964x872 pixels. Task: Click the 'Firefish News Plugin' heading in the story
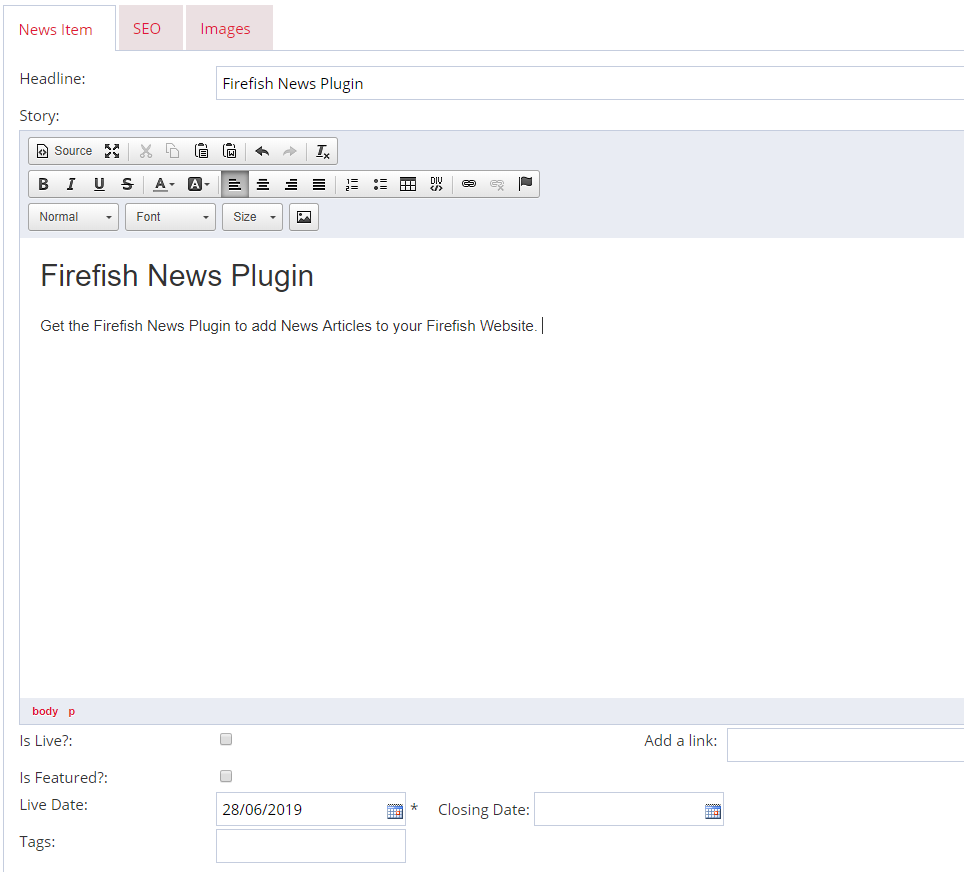[x=177, y=275]
